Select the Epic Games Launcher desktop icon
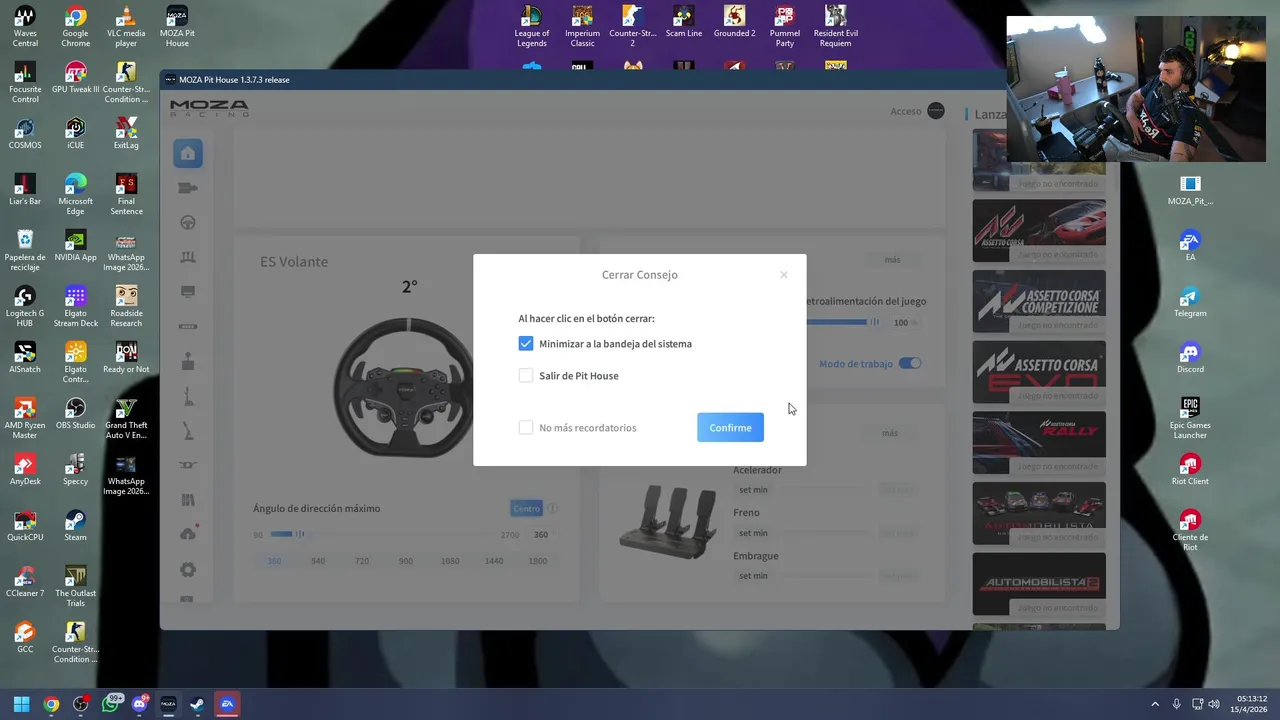The width and height of the screenshot is (1280, 720). (1190, 419)
